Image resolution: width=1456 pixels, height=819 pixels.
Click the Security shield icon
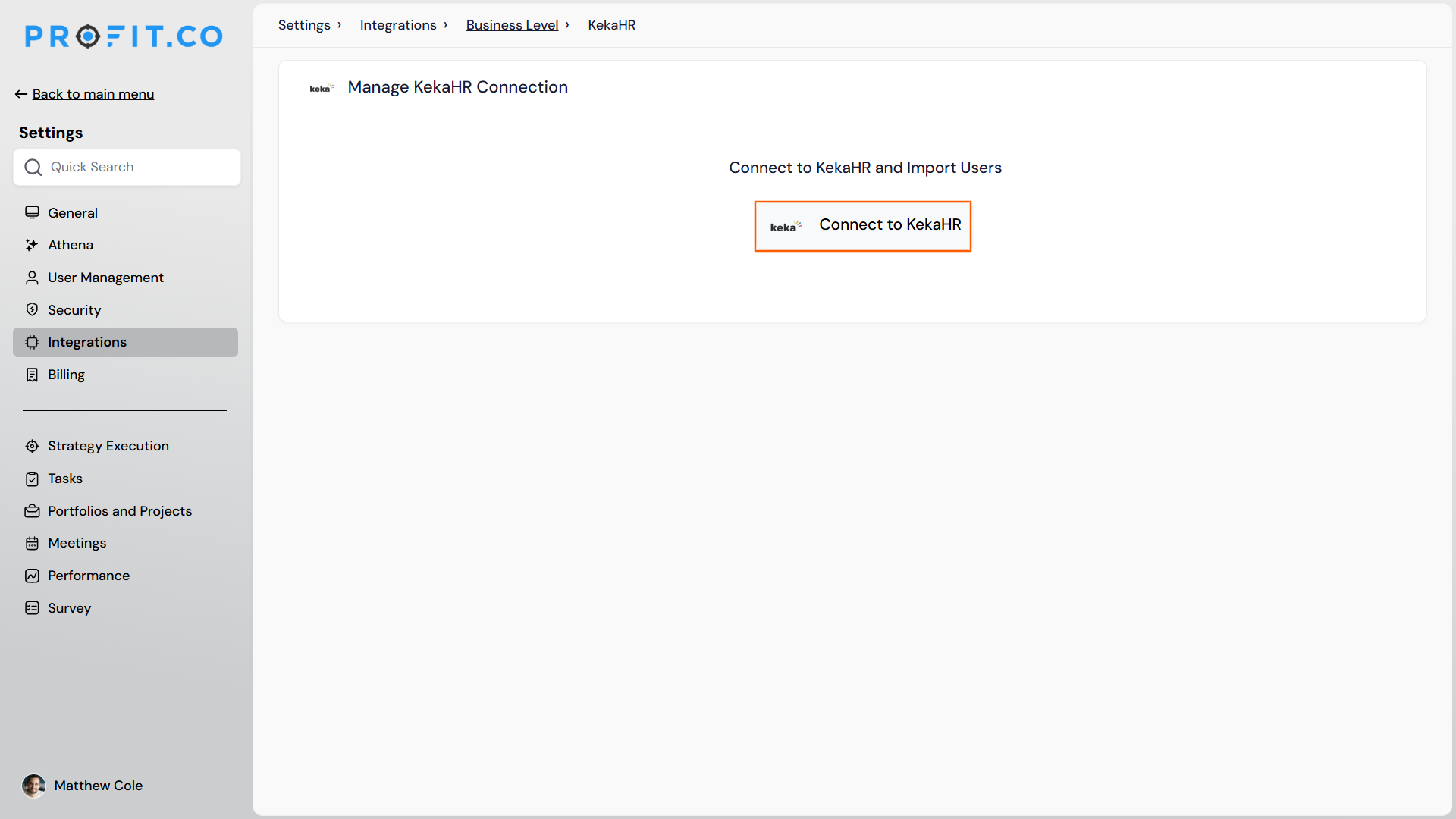32,309
